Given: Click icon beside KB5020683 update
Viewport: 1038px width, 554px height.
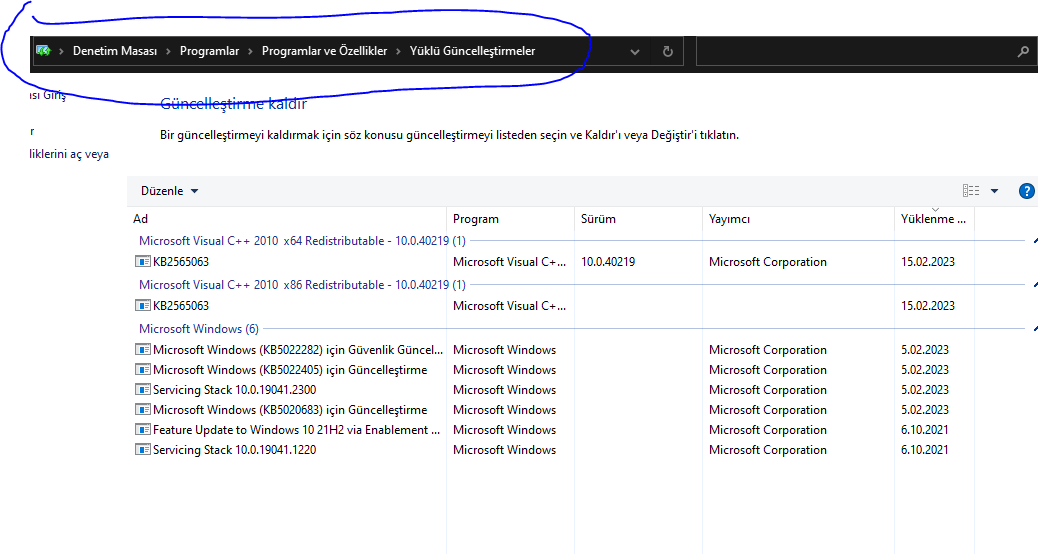Looking at the screenshot, I should click(142, 409).
